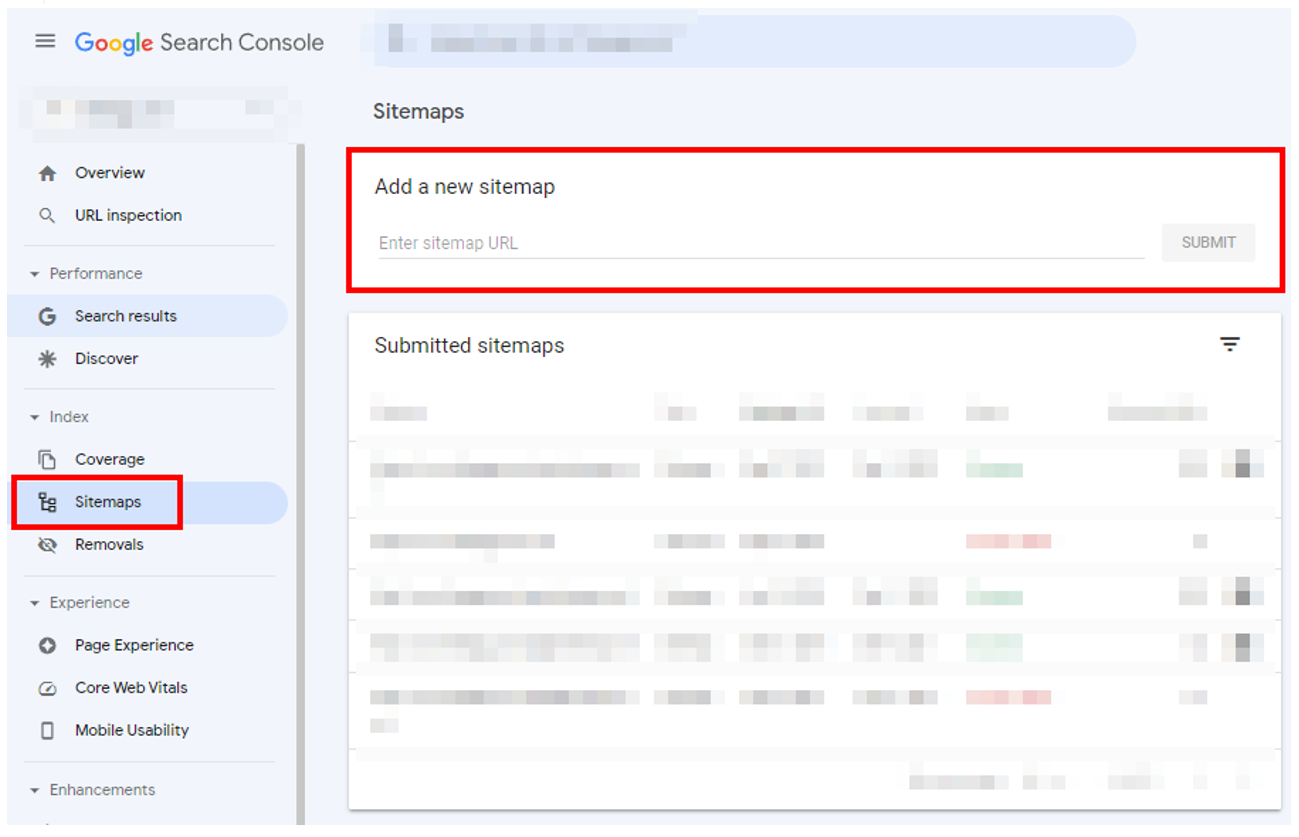Click the URL inspection magnifier icon
This screenshot has width=1299, height=837.
47,216
